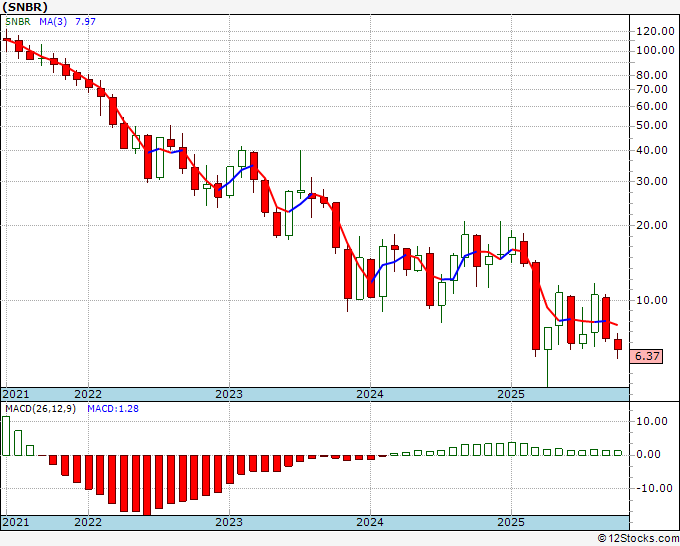Click the 100.00 price axis label
The height and width of the screenshot is (546, 680).
(655, 50)
